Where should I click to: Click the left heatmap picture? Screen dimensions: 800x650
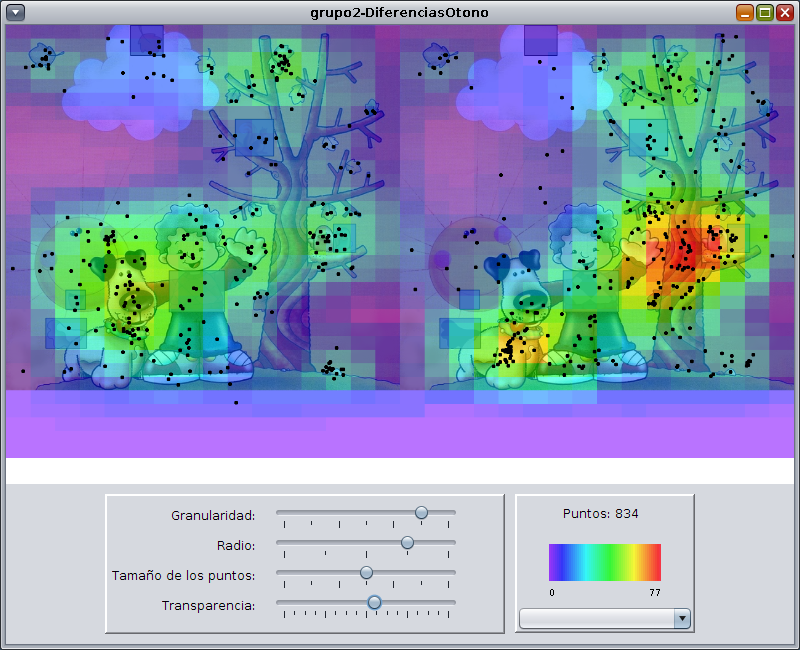(203, 208)
